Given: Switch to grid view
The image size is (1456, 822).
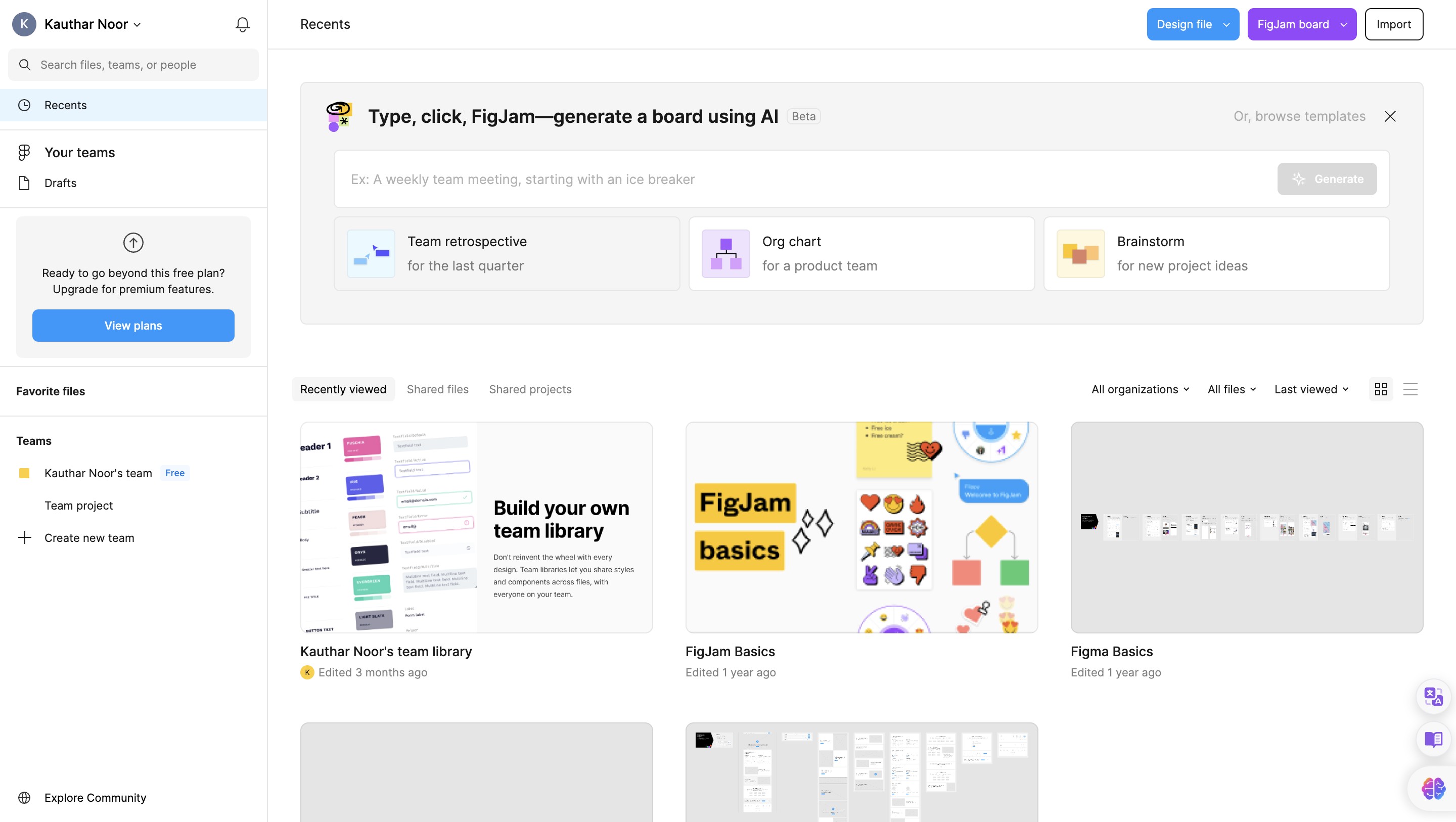Looking at the screenshot, I should pyautogui.click(x=1381, y=389).
